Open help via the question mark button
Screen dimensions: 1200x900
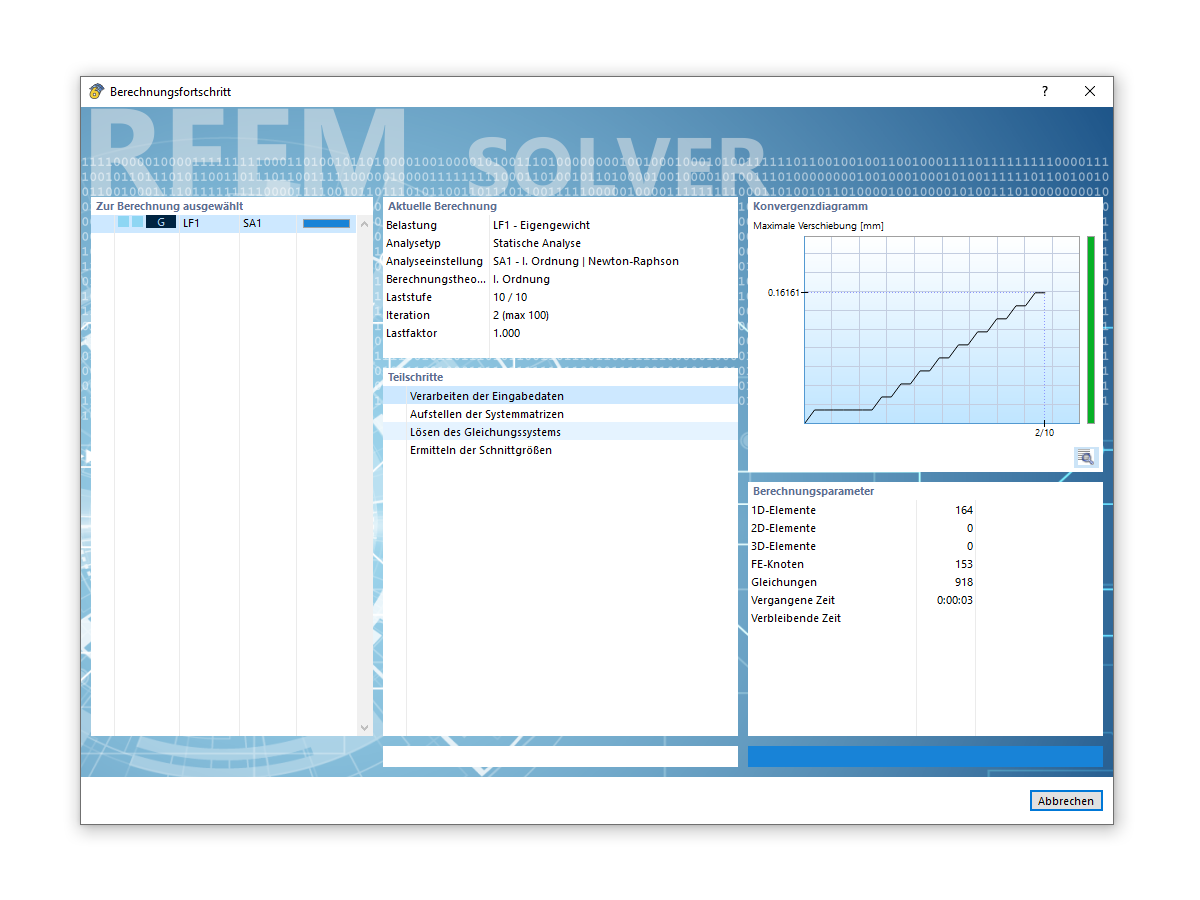[x=1044, y=91]
